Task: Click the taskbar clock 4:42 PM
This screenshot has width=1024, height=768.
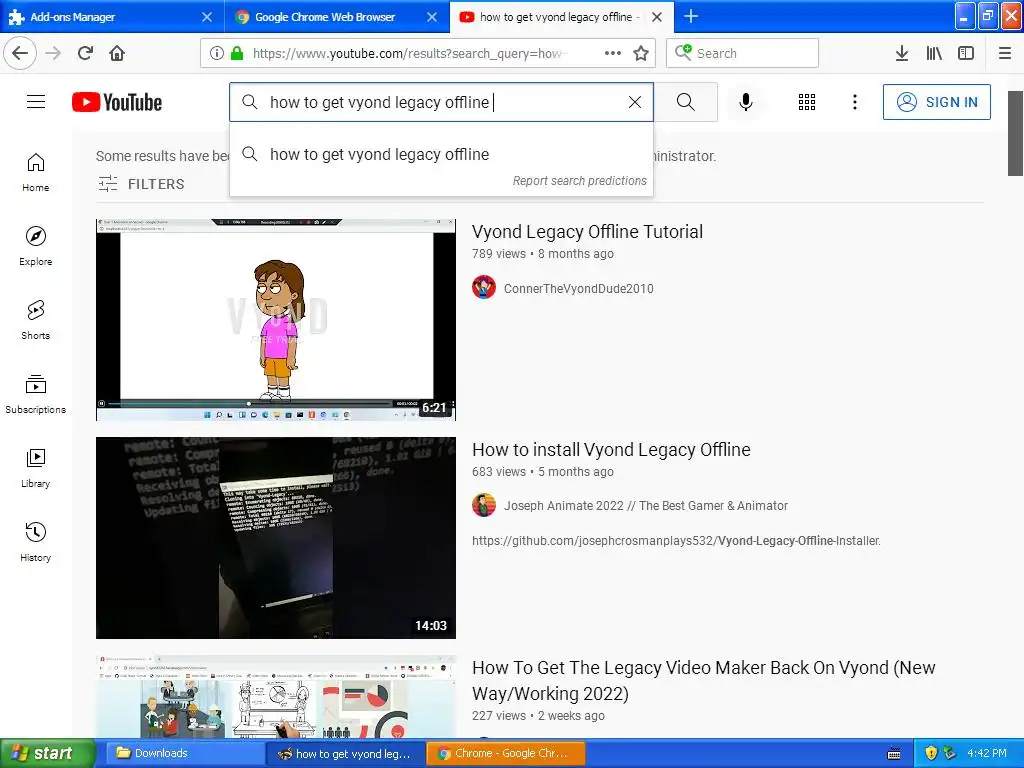Action: tap(987, 753)
